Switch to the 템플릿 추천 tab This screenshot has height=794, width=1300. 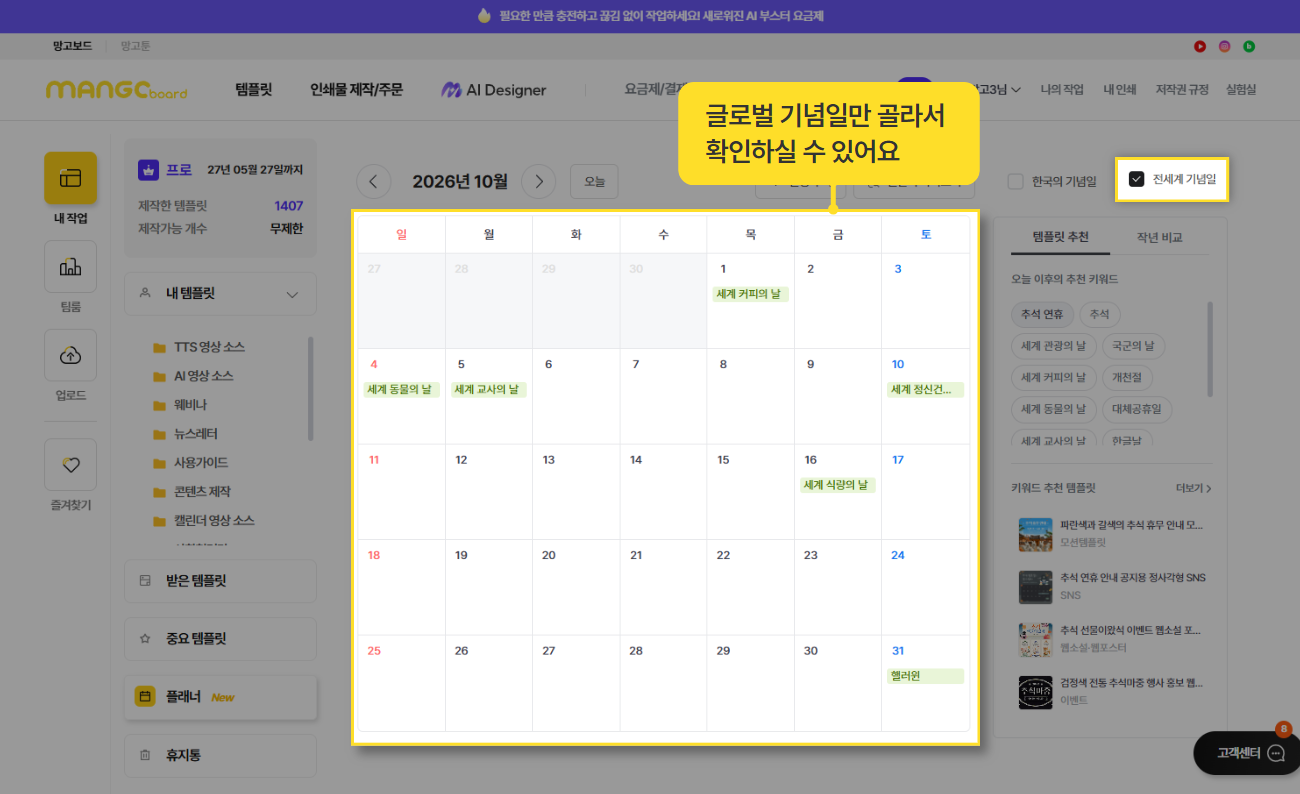coord(1060,237)
